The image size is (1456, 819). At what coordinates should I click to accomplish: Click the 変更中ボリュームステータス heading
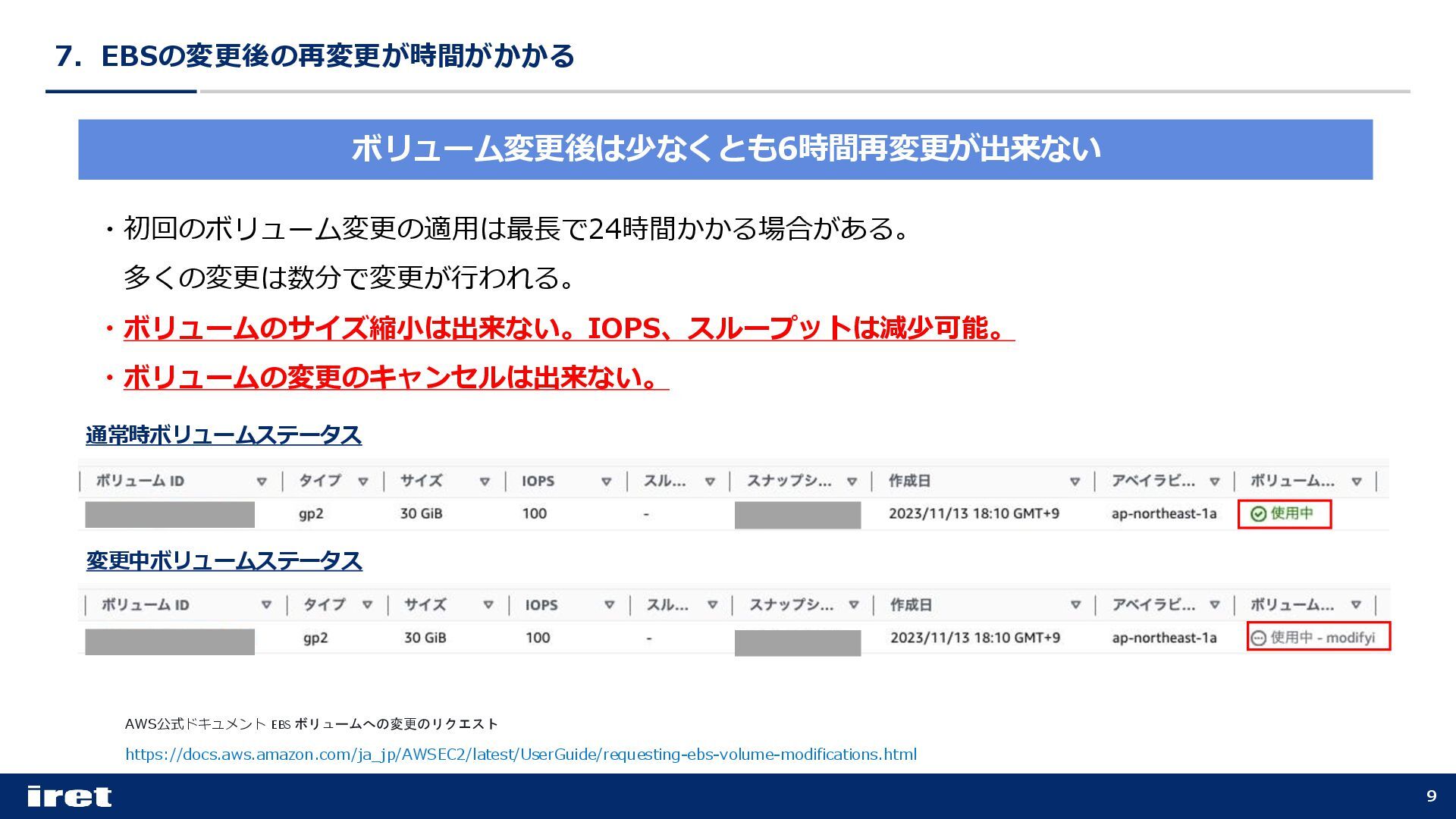pyautogui.click(x=224, y=561)
